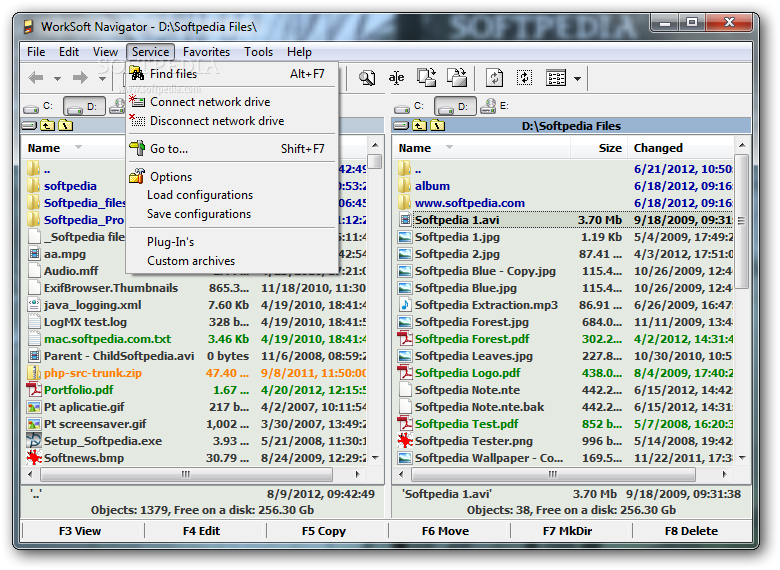The height and width of the screenshot is (570, 780).
Task: Expand the view mode dropdown arrow
Action: (x=577, y=79)
